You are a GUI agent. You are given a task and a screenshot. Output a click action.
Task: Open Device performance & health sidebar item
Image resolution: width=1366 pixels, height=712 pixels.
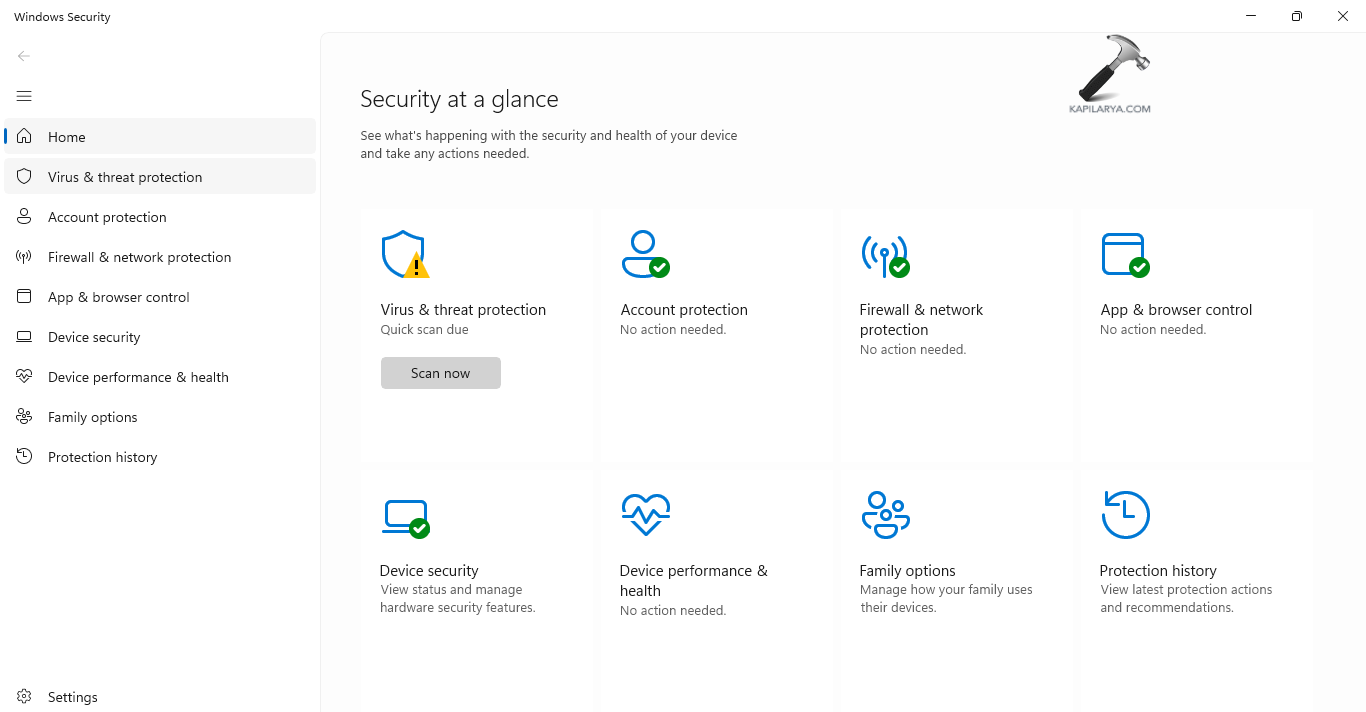pyautogui.click(x=138, y=377)
